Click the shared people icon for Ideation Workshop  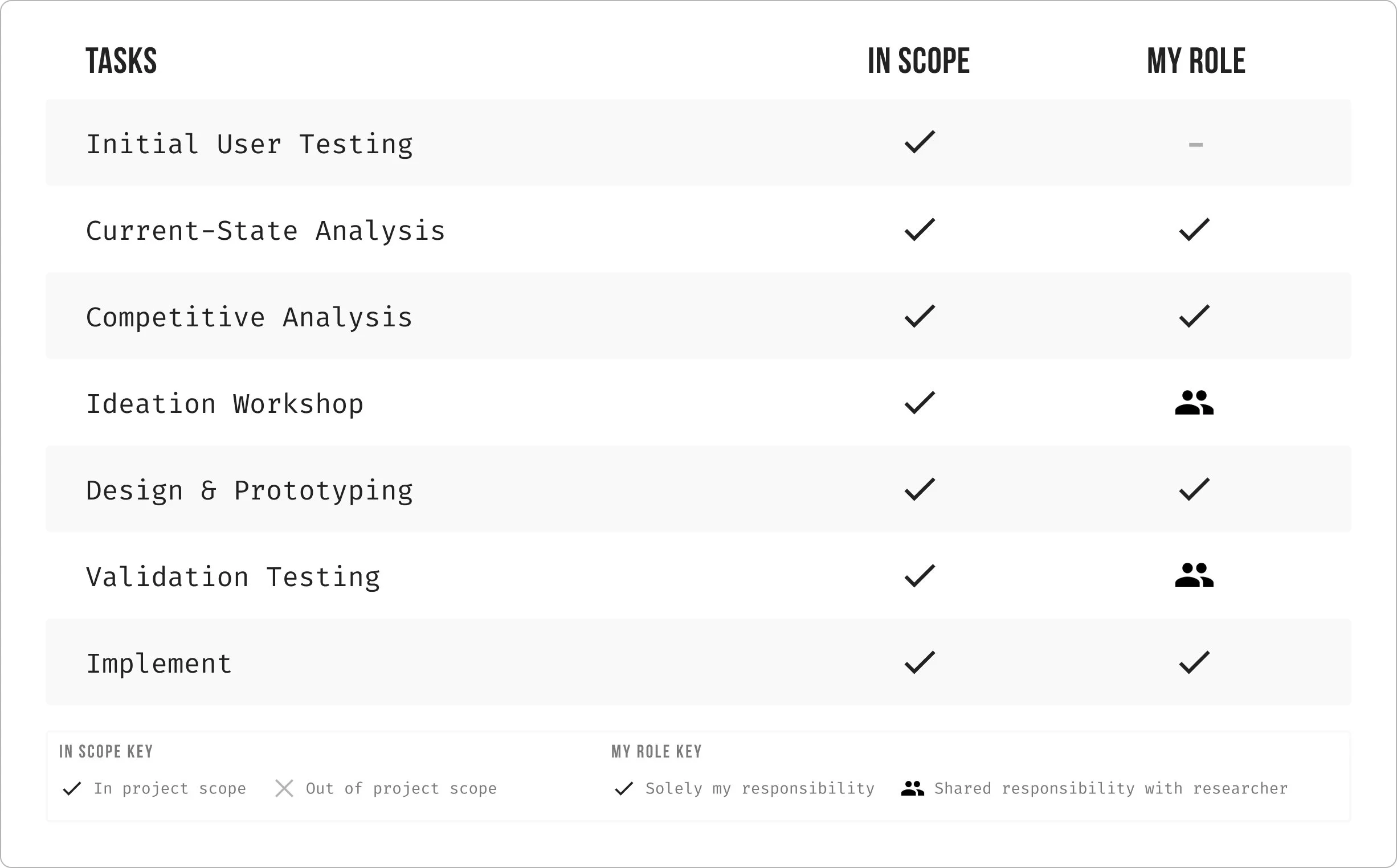[1194, 403]
